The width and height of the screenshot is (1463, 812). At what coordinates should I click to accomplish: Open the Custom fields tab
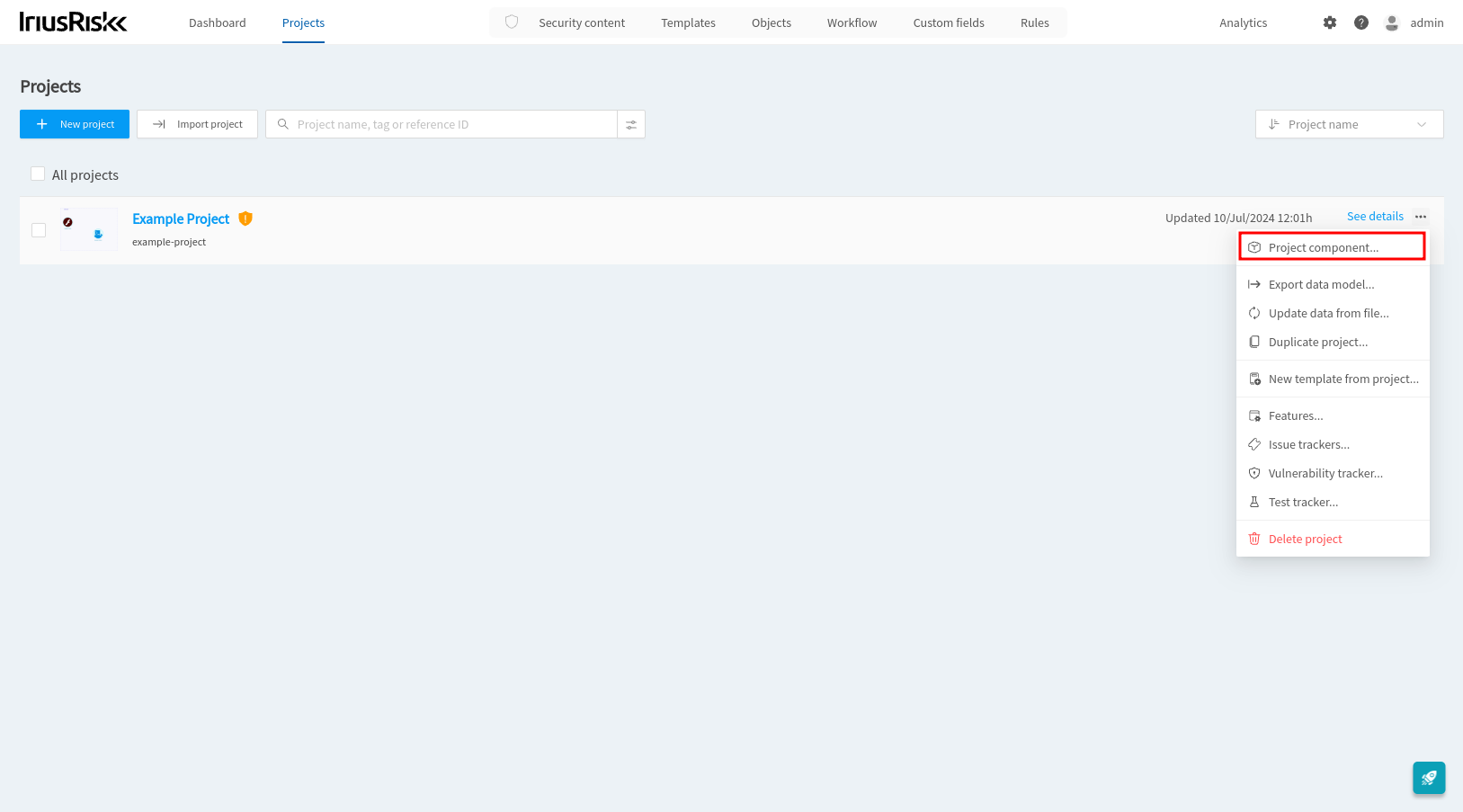click(x=949, y=22)
